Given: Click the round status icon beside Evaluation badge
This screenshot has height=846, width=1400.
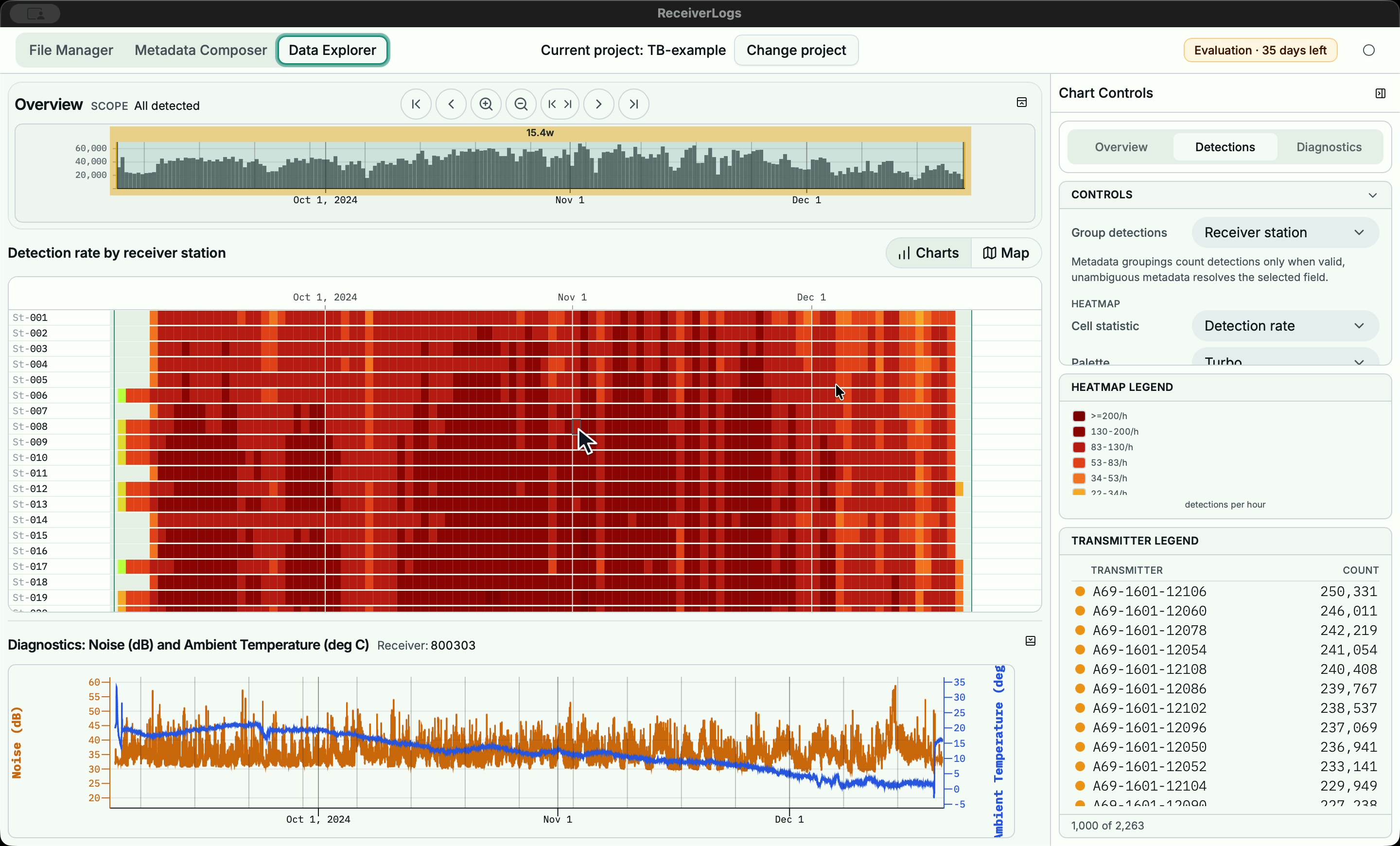Looking at the screenshot, I should [x=1369, y=50].
